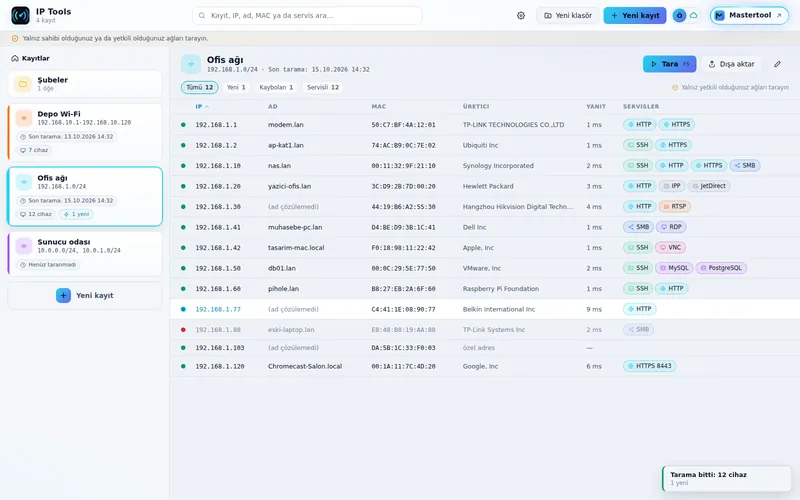The image size is (800, 500).
Task: Click the Dışa aktar export button
Action: (x=731, y=64)
